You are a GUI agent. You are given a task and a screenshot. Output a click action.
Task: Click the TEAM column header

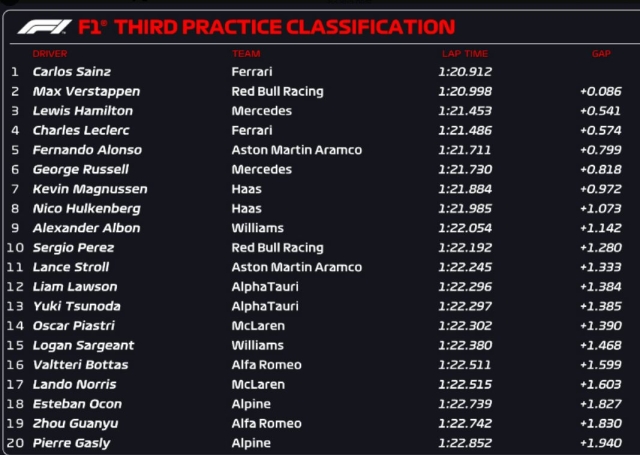246,53
